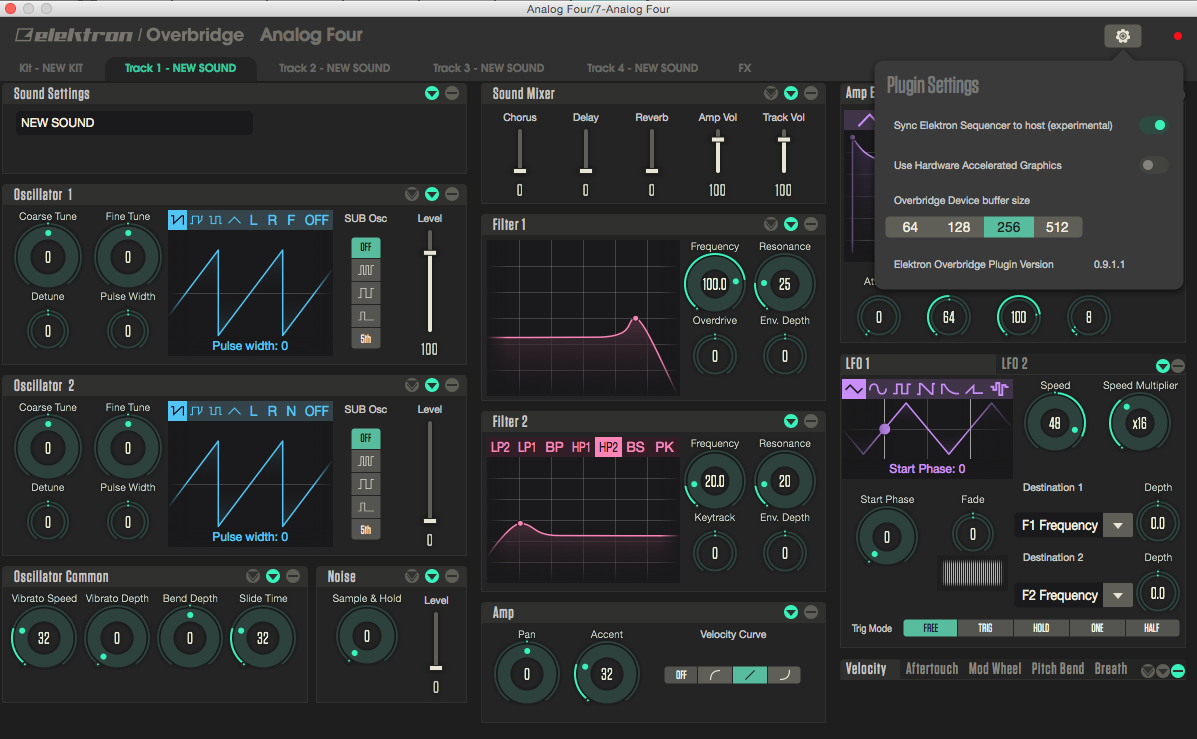Expand Oscillator 2 green arrow menu
This screenshot has height=739, width=1197.
click(432, 385)
